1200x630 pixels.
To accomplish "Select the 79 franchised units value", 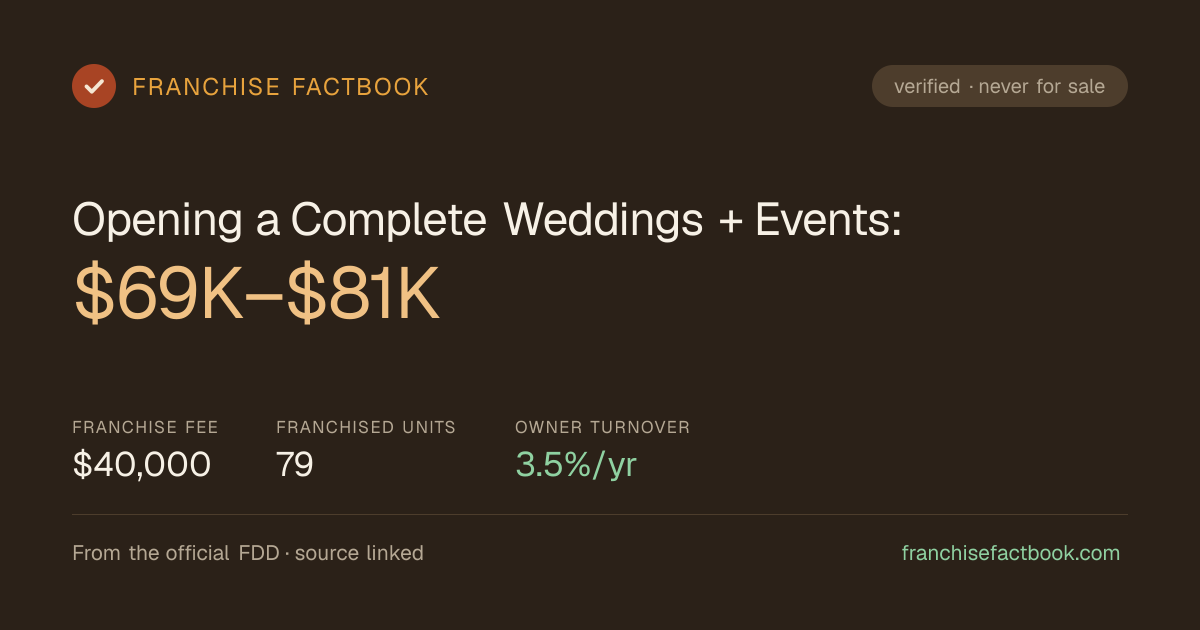I will pyautogui.click(x=295, y=464).
